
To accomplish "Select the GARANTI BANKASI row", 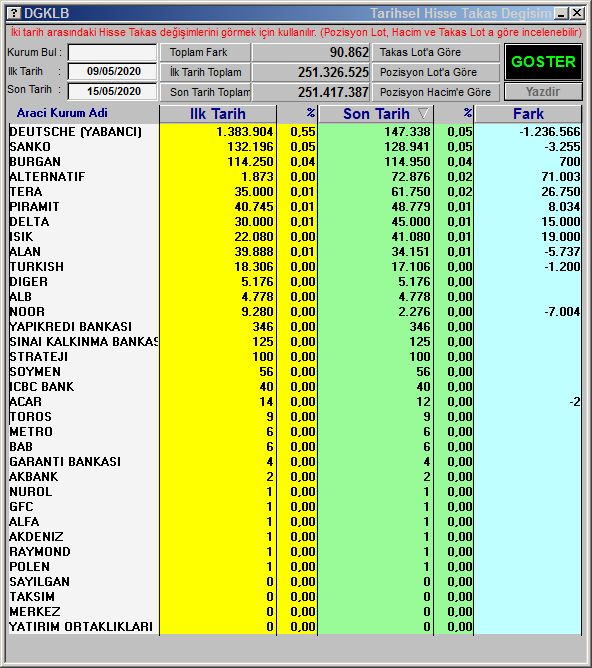I will (x=295, y=461).
